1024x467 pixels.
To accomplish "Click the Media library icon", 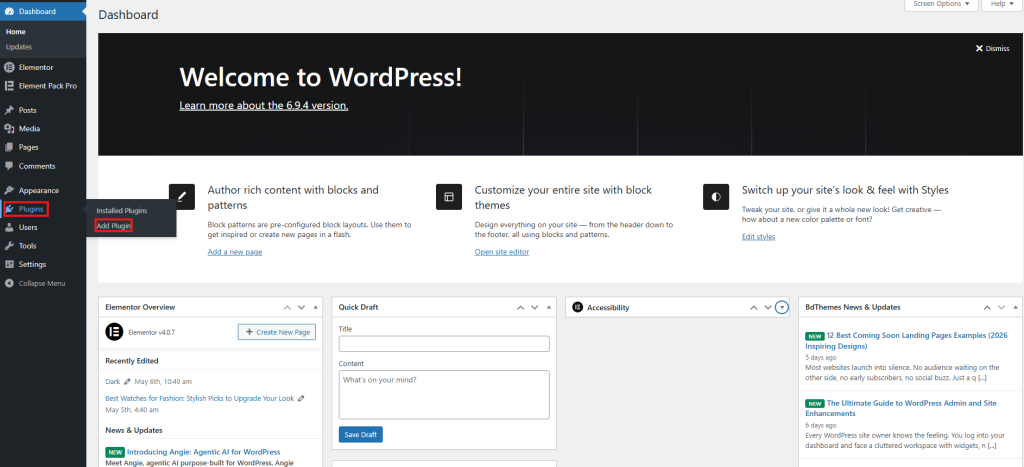I will pyautogui.click(x=9, y=129).
